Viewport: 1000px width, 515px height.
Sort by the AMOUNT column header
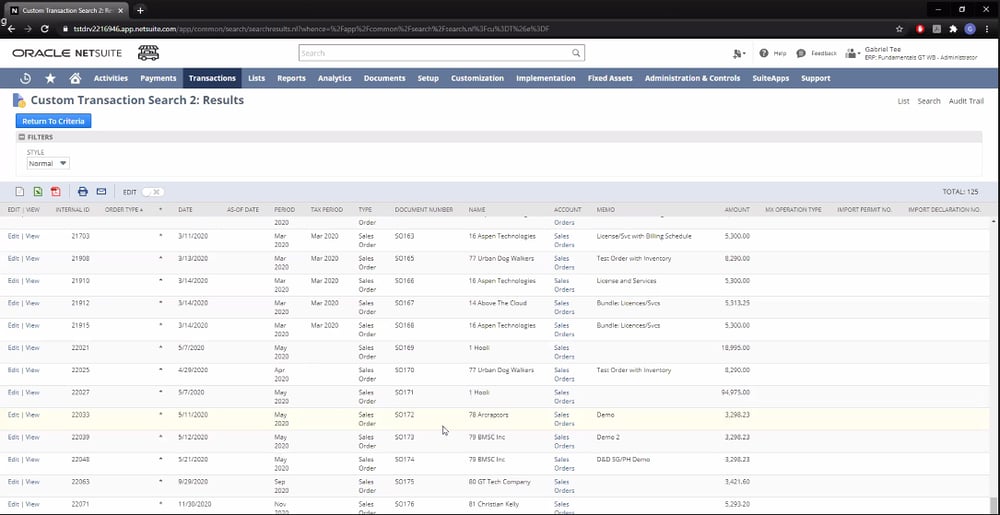click(737, 210)
